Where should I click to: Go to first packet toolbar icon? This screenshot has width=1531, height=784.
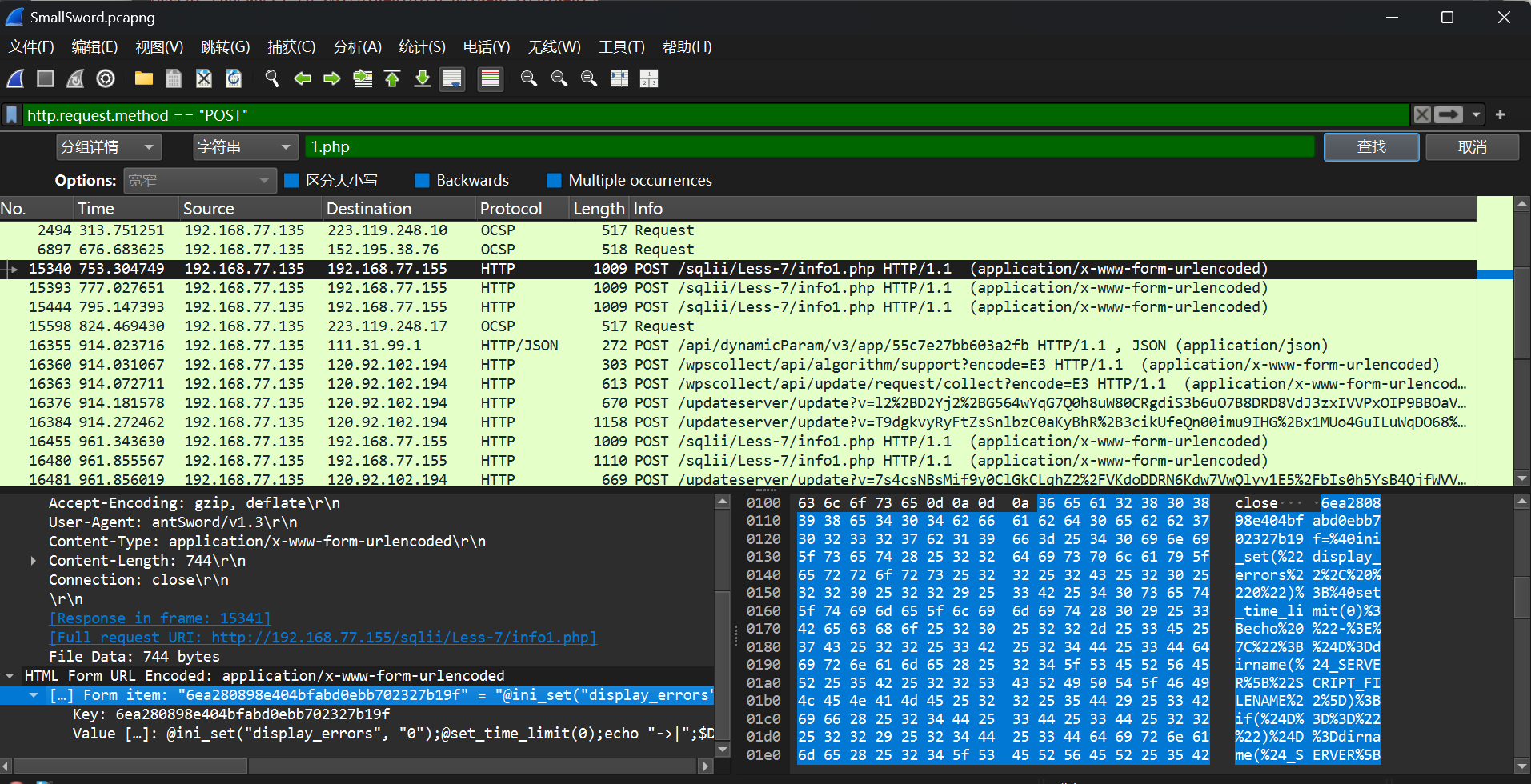pos(392,78)
